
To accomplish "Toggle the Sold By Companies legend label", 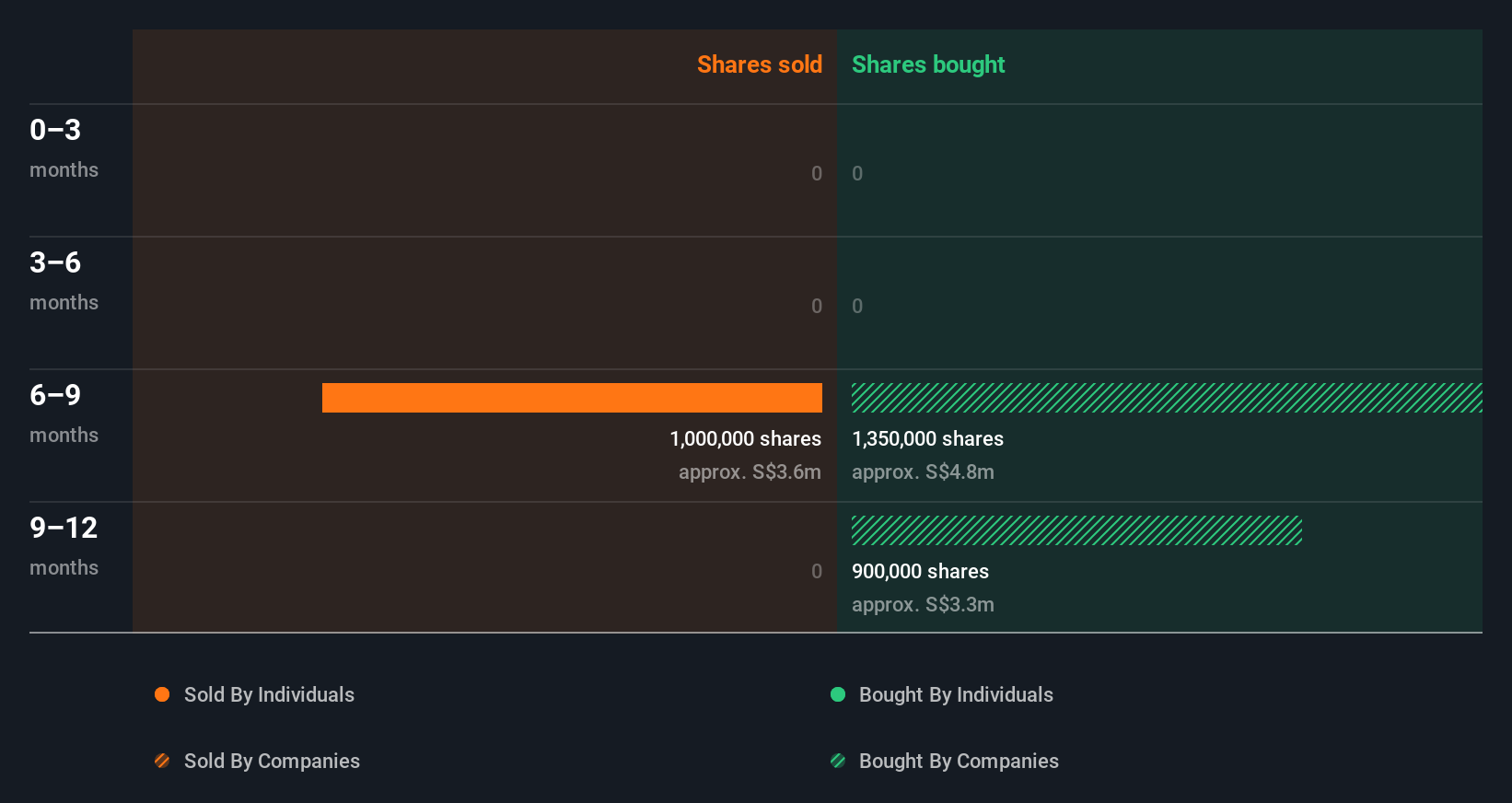I will (x=272, y=761).
